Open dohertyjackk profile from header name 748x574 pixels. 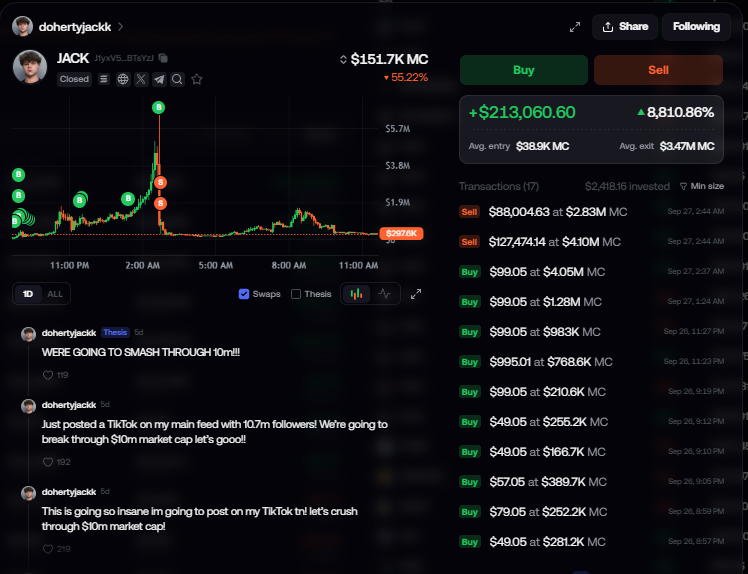tap(75, 27)
